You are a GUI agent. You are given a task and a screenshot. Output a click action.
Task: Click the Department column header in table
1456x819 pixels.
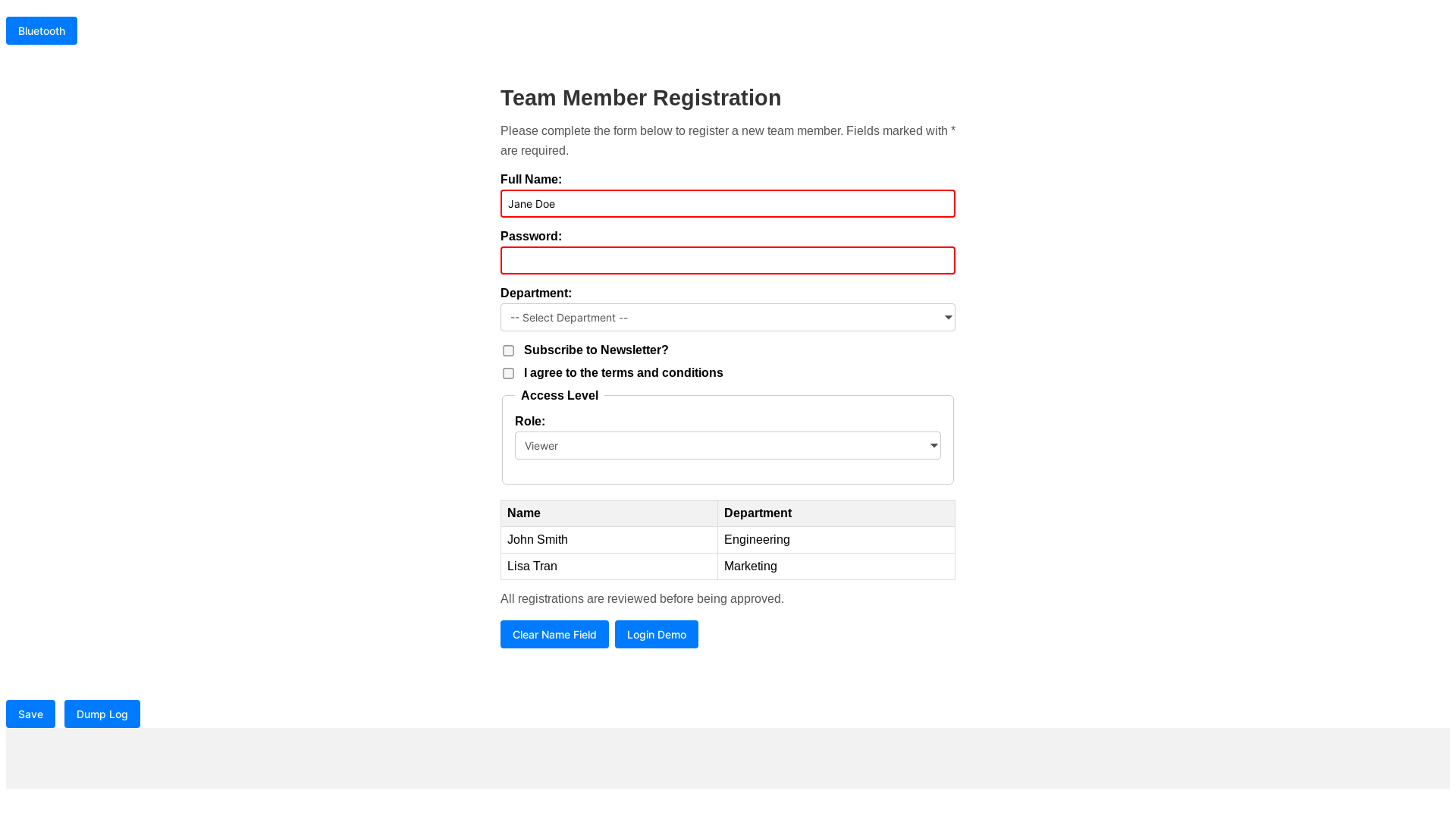(x=836, y=513)
